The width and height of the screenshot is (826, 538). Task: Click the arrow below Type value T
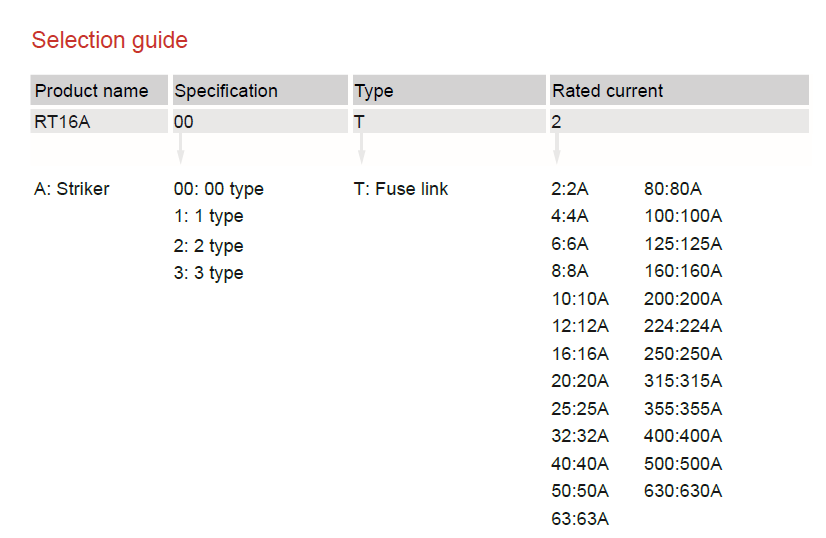(x=361, y=148)
